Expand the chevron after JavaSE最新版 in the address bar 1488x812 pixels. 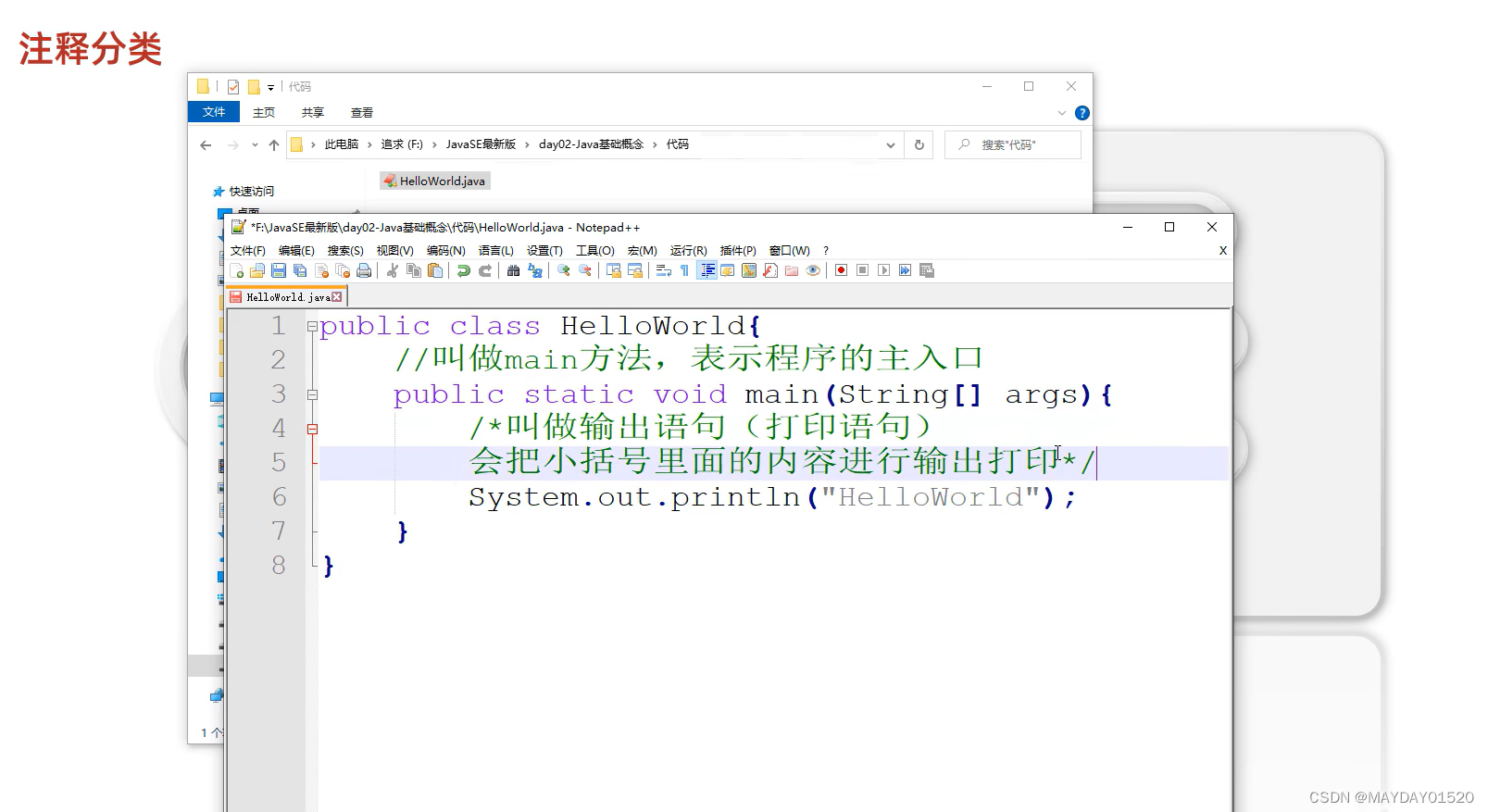click(x=528, y=144)
